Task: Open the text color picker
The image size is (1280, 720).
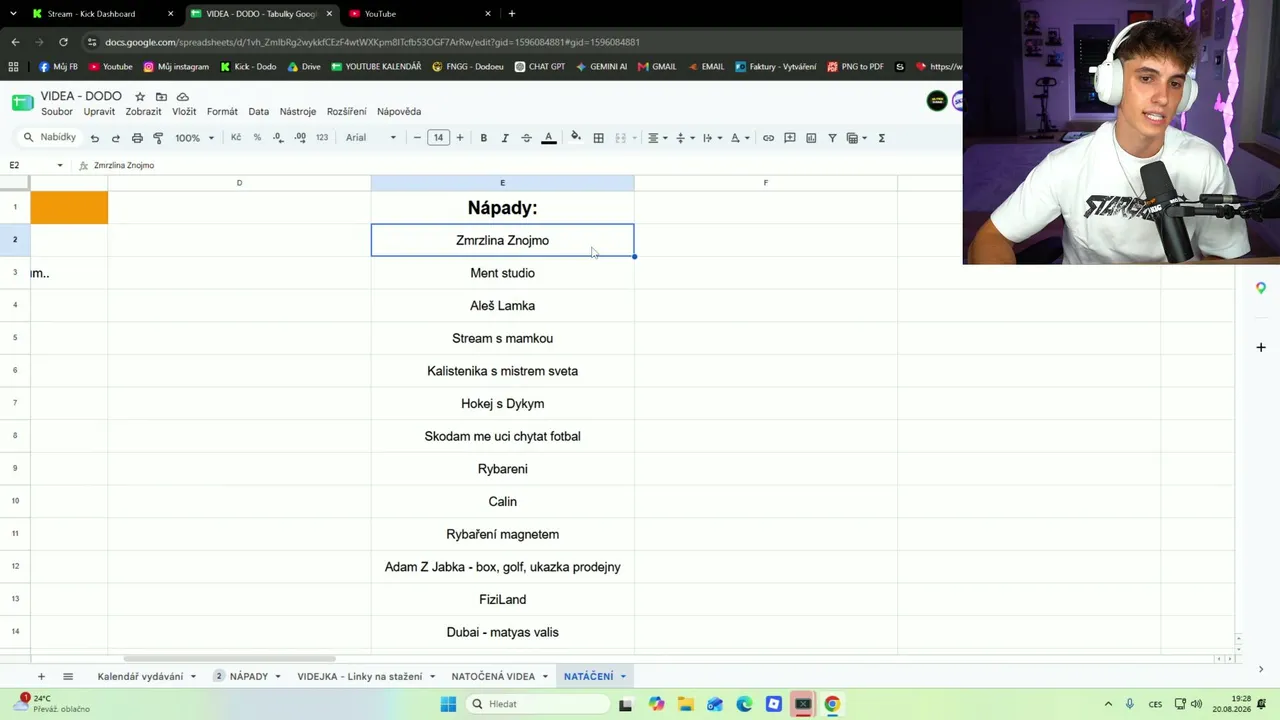Action: 548,138
